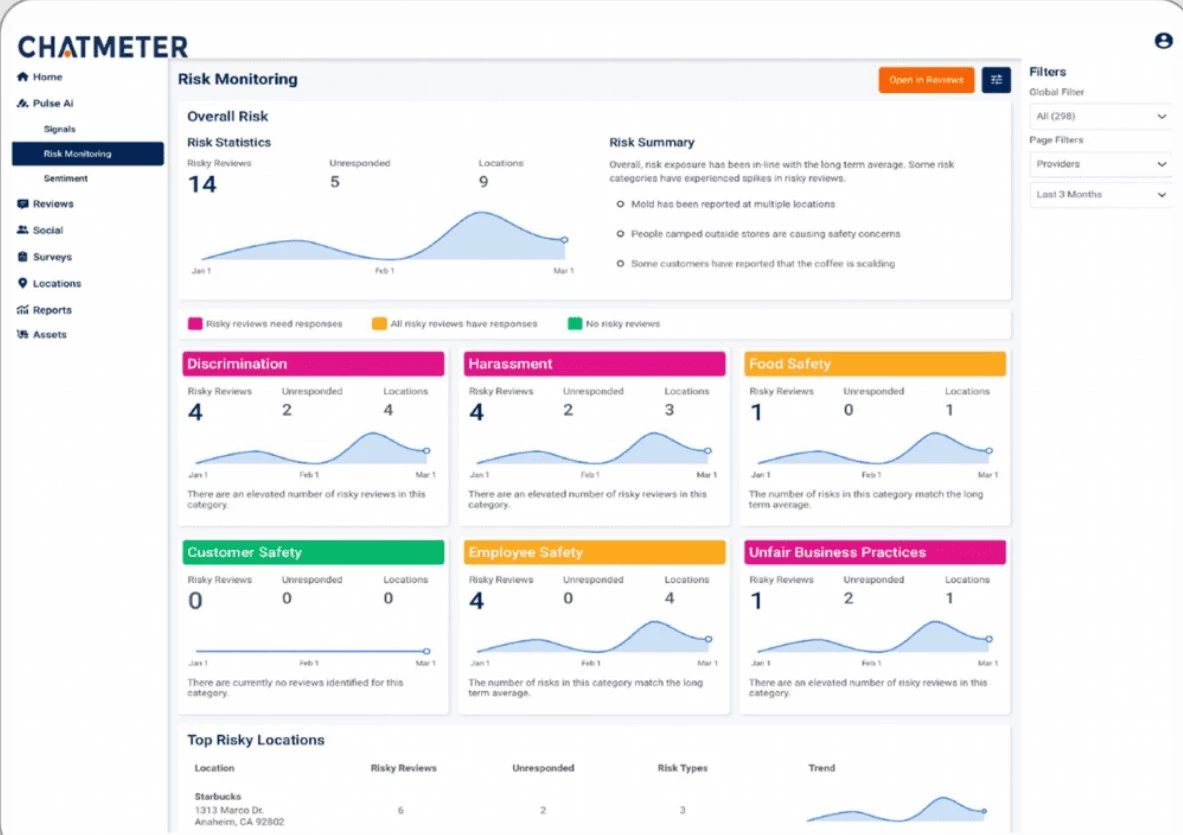Click the Locations pin icon
1183x835 pixels.
(23, 283)
